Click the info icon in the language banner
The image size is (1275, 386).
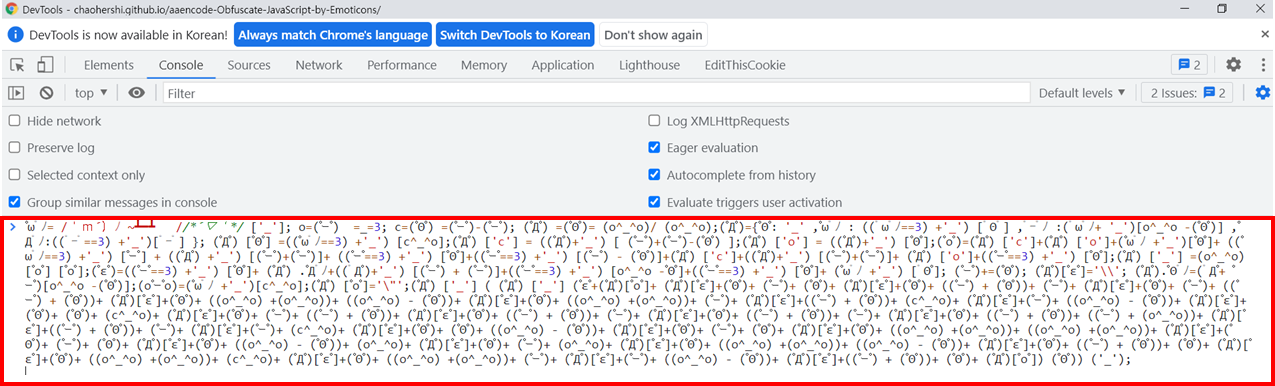tap(16, 34)
